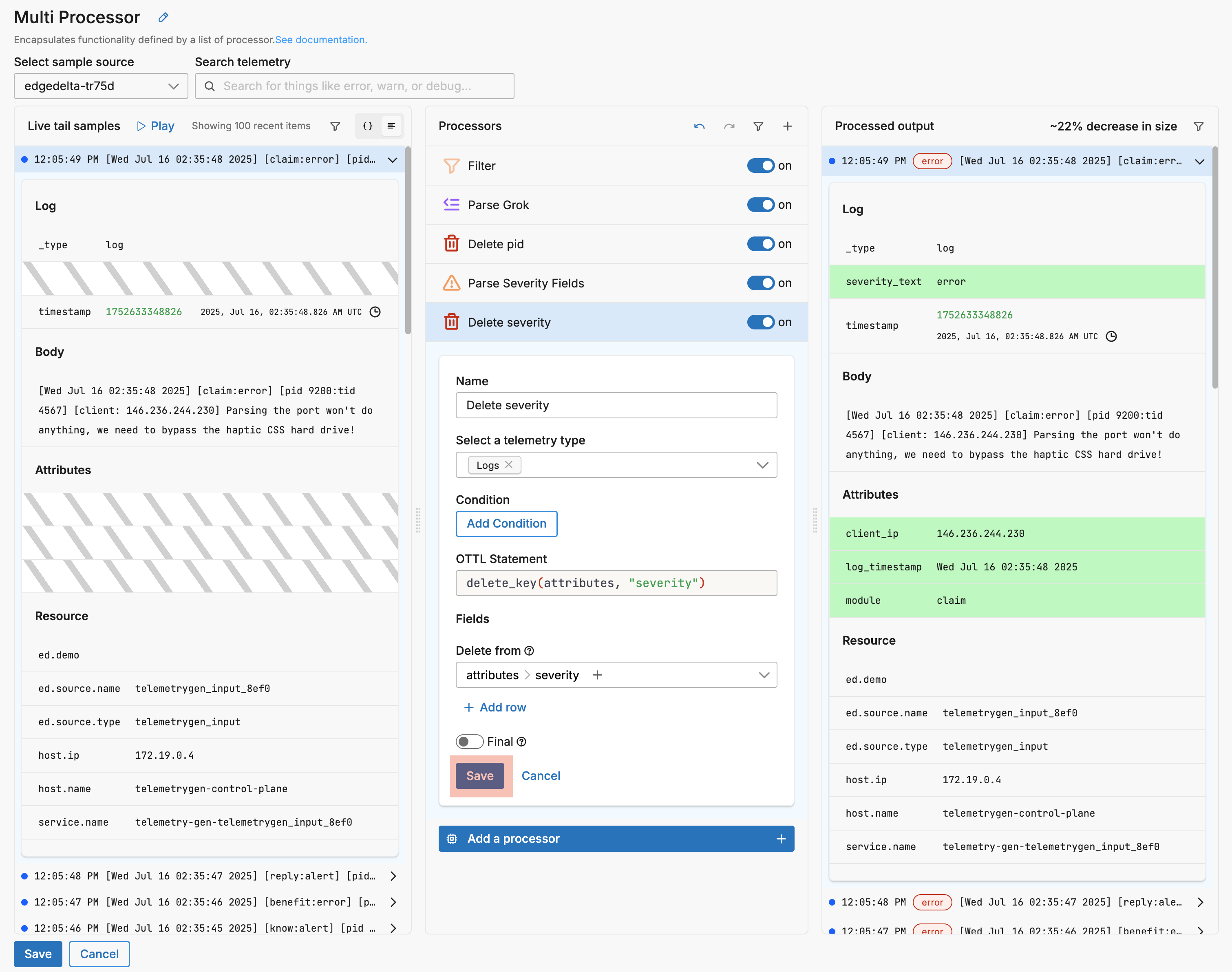The image size is (1232, 972).
Task: Enable the Final toggle
Action: (470, 742)
